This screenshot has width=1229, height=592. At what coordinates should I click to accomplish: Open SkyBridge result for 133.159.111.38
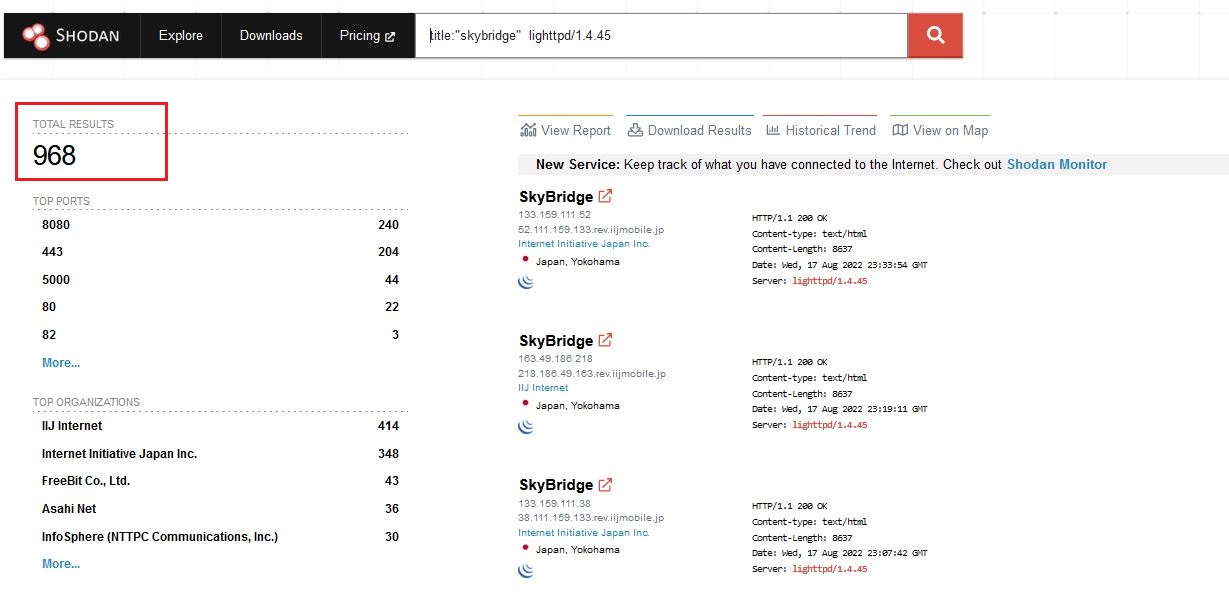[x=556, y=485]
